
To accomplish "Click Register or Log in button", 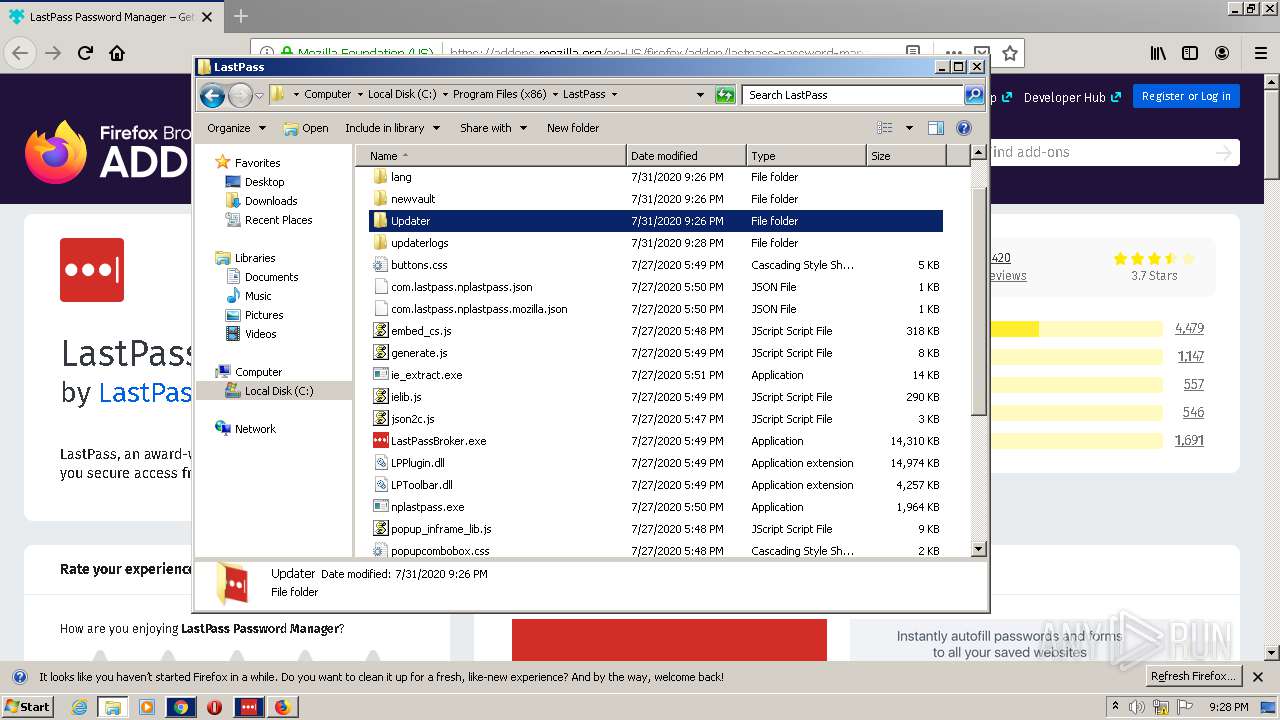I will pyautogui.click(x=1186, y=96).
